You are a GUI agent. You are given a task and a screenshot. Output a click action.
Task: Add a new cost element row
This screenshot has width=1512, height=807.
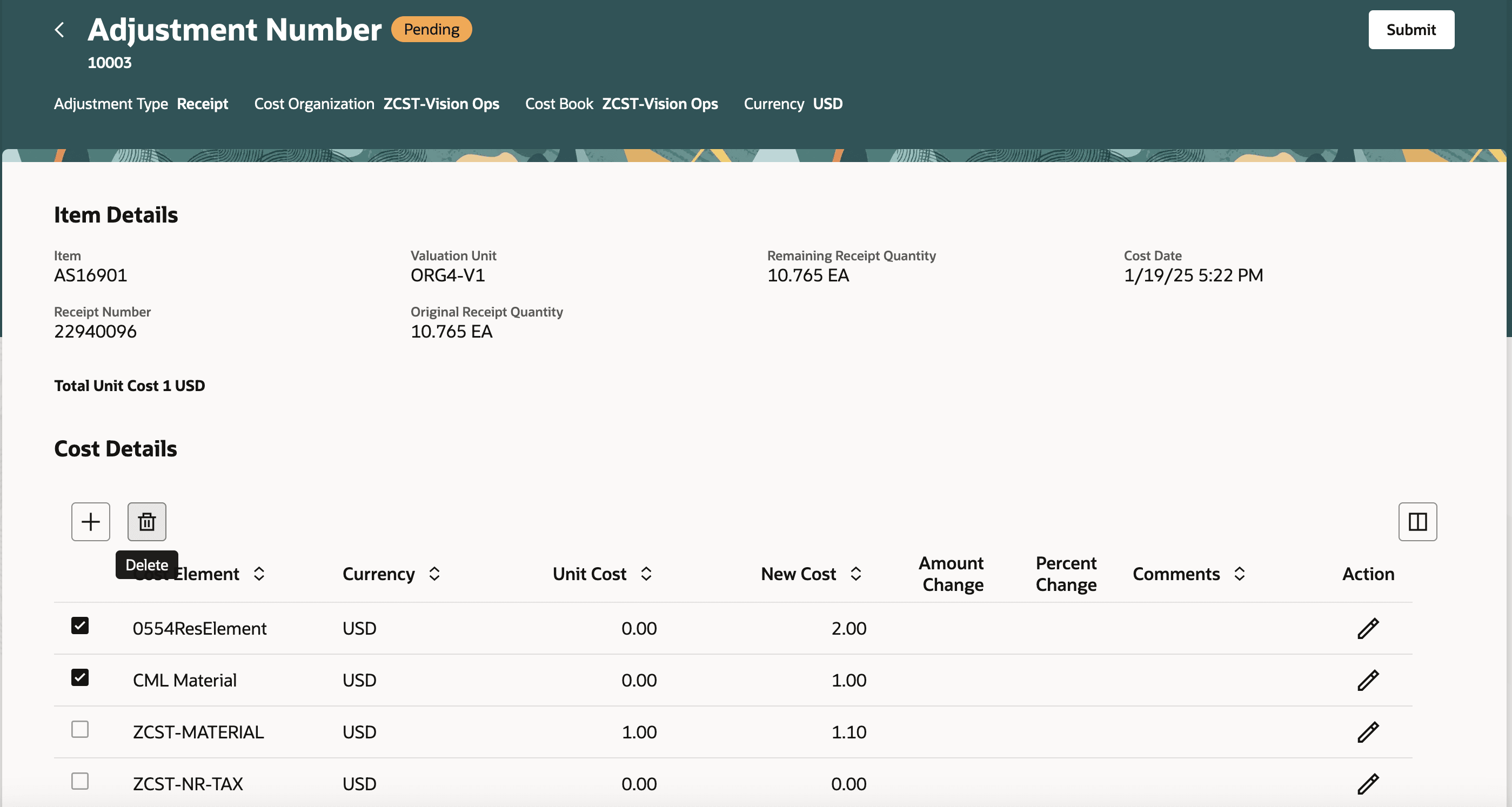(90, 521)
